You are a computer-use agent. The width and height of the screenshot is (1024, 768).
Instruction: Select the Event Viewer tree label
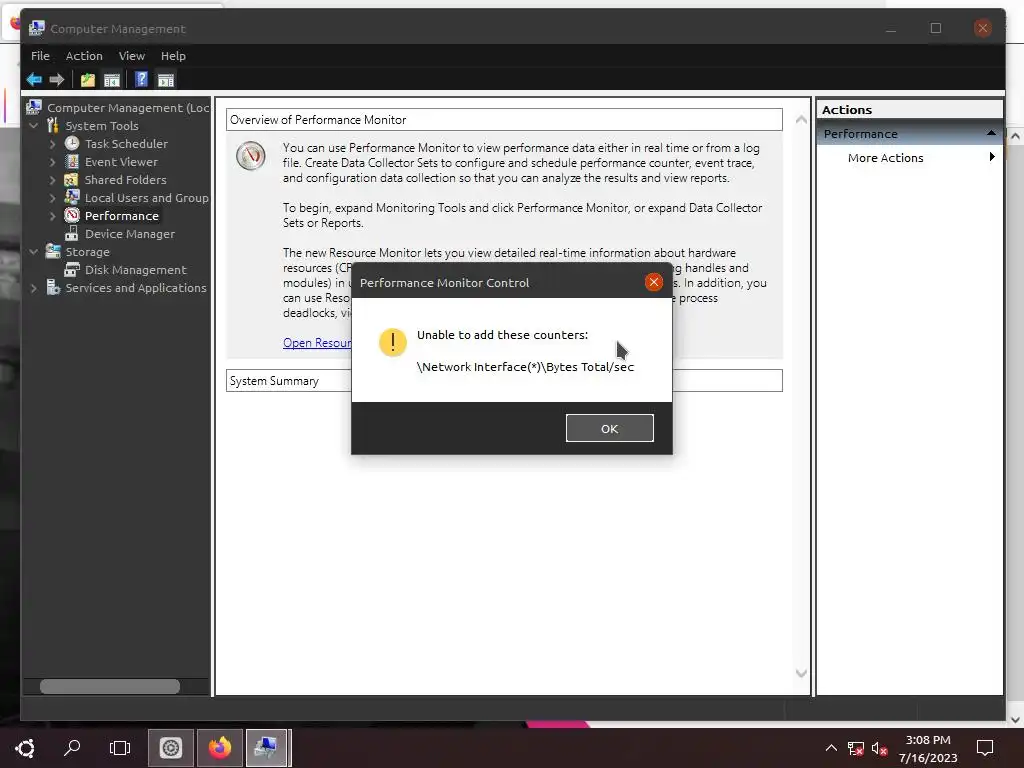pos(121,161)
